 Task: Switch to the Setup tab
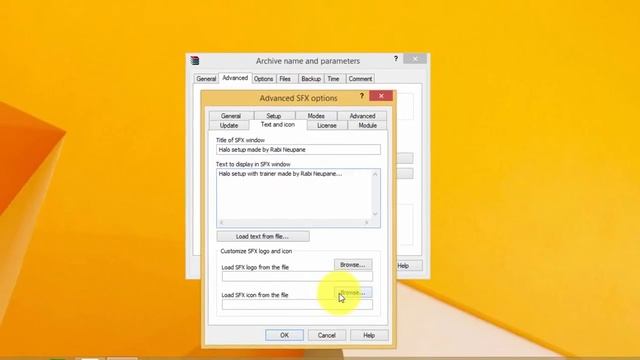tap(273, 116)
